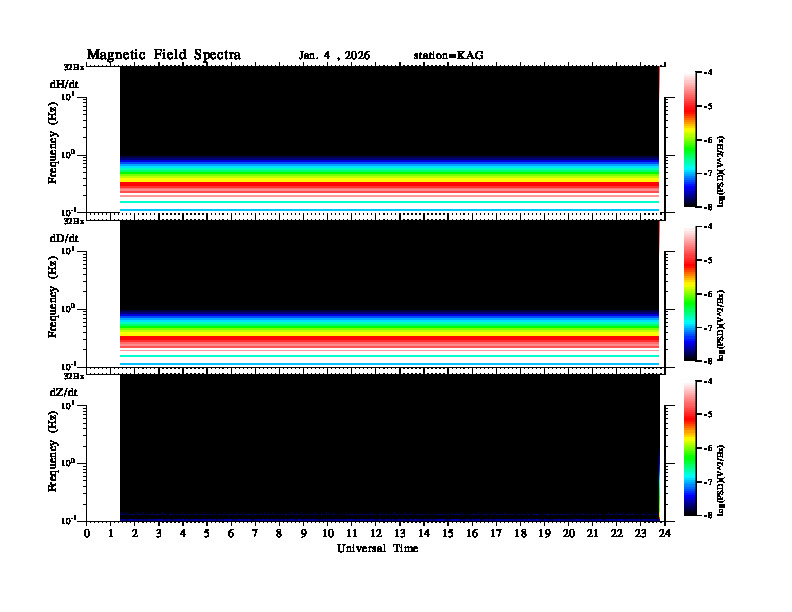Click the "dH/dt" panel label
This screenshot has height=612, width=792.
click(x=64, y=84)
